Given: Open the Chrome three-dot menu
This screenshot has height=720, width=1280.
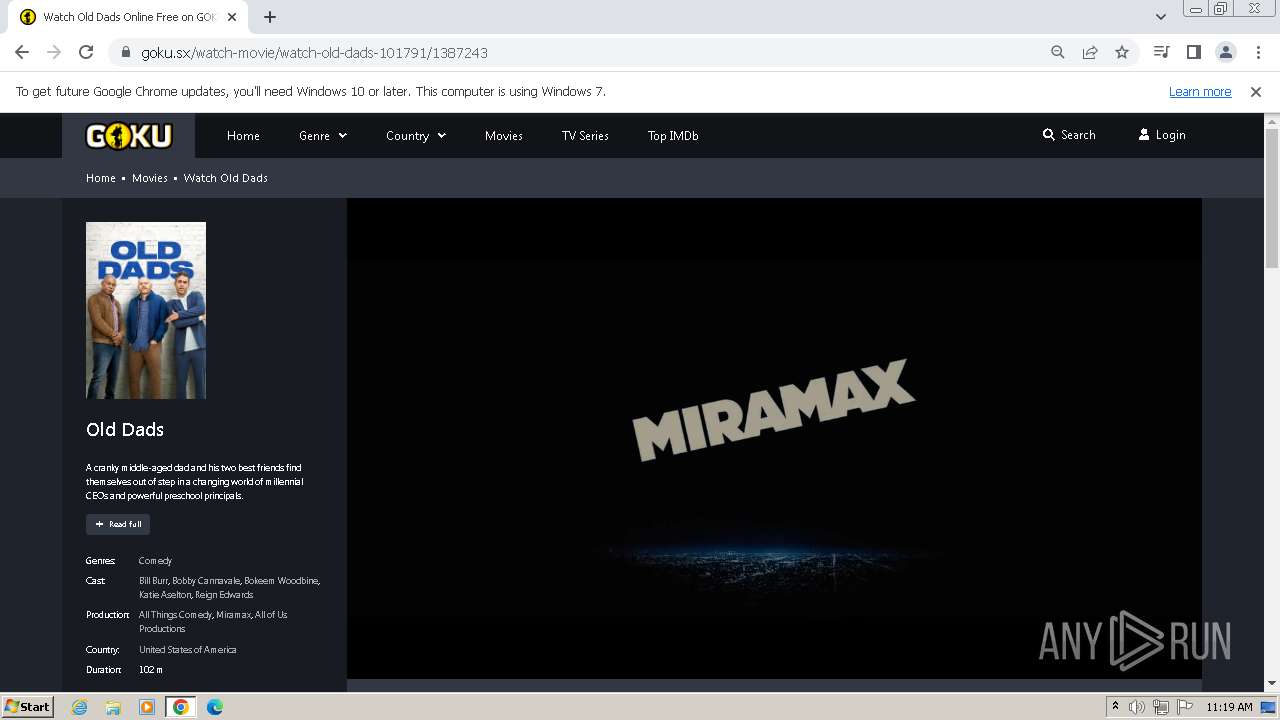Looking at the screenshot, I should click(1258, 52).
